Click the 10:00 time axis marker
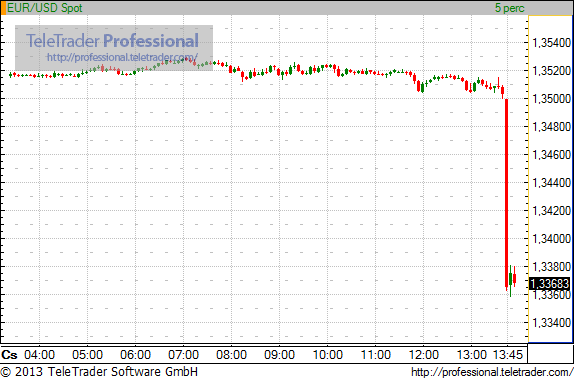This screenshot has height=381, width=574. pyautogui.click(x=328, y=355)
